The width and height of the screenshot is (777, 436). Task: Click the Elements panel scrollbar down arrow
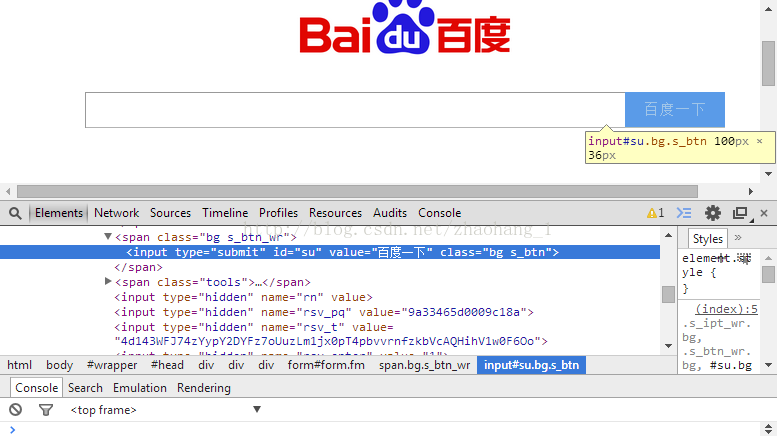(668, 346)
